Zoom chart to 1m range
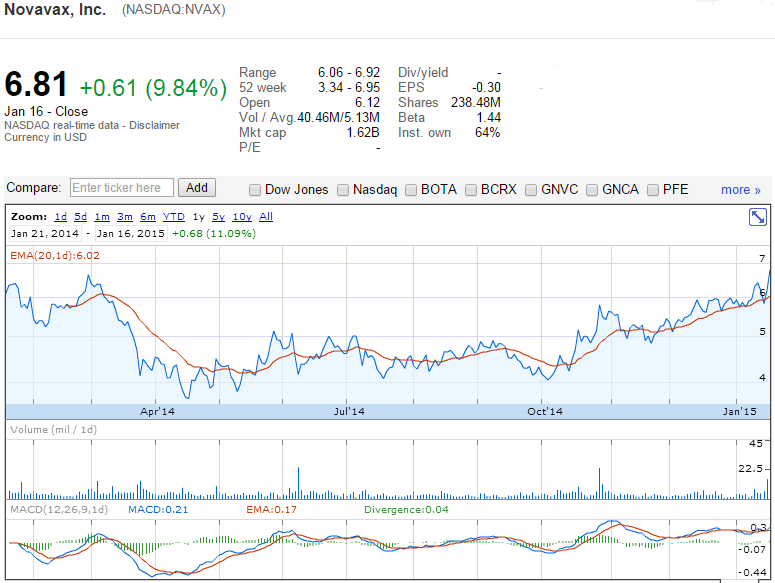Screen dimensions: 775x583 click(102, 216)
